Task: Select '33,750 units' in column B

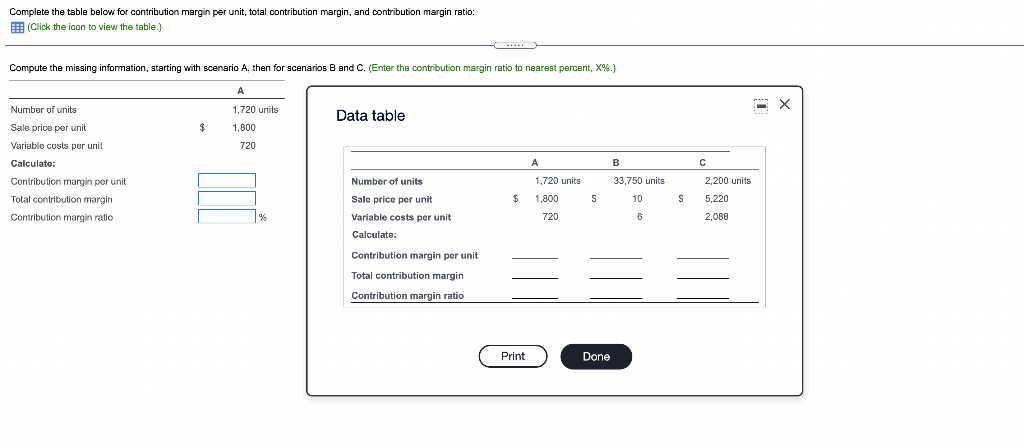Action: point(639,181)
